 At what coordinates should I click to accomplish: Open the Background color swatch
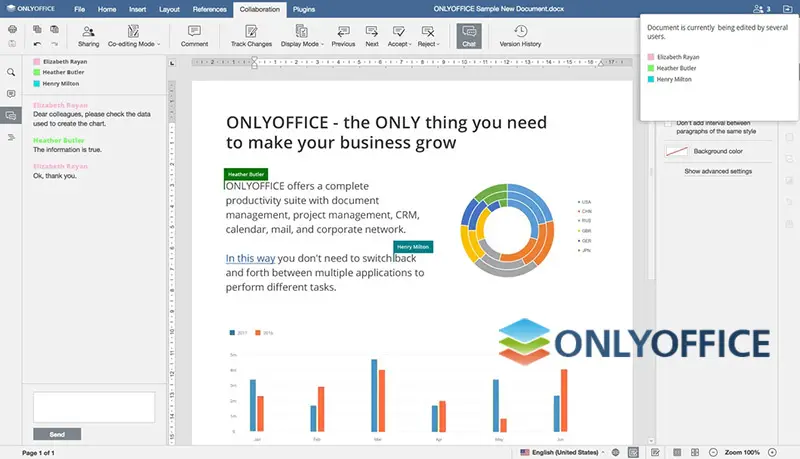[677, 151]
